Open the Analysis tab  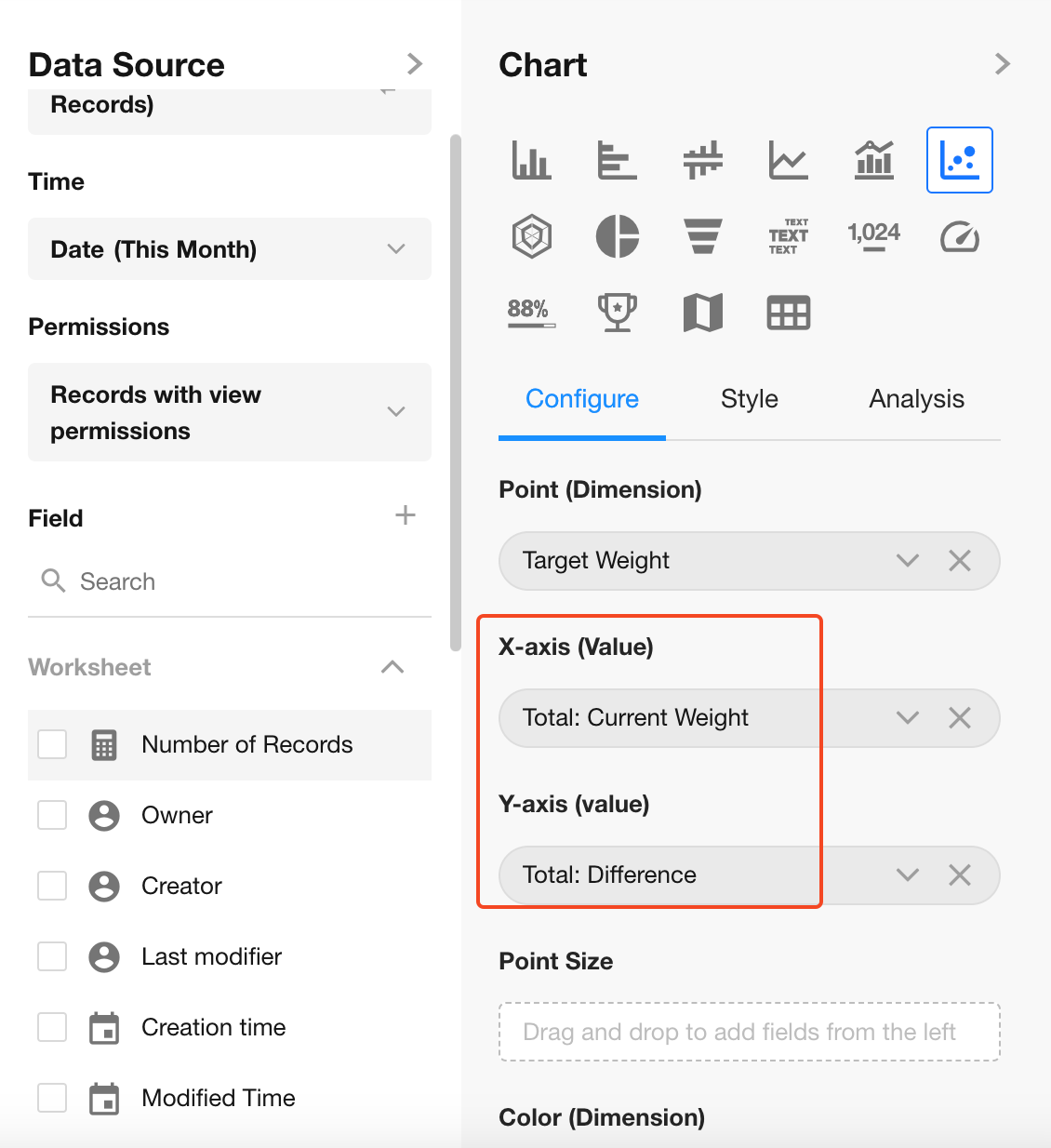click(916, 399)
